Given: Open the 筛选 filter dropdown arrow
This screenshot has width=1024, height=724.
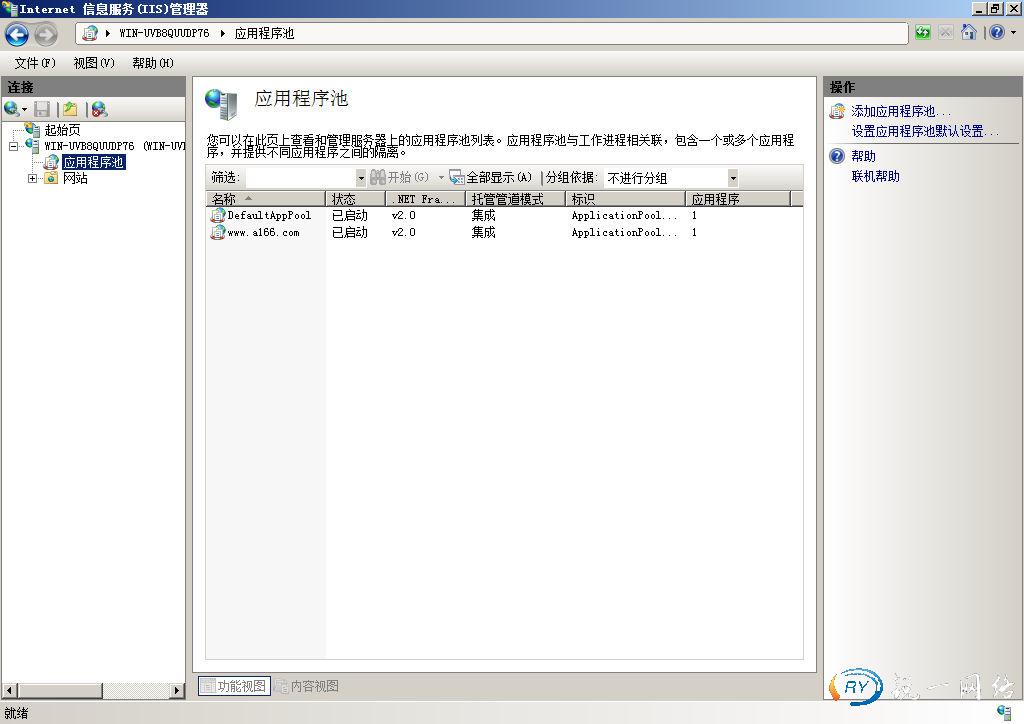Looking at the screenshot, I should [x=361, y=178].
